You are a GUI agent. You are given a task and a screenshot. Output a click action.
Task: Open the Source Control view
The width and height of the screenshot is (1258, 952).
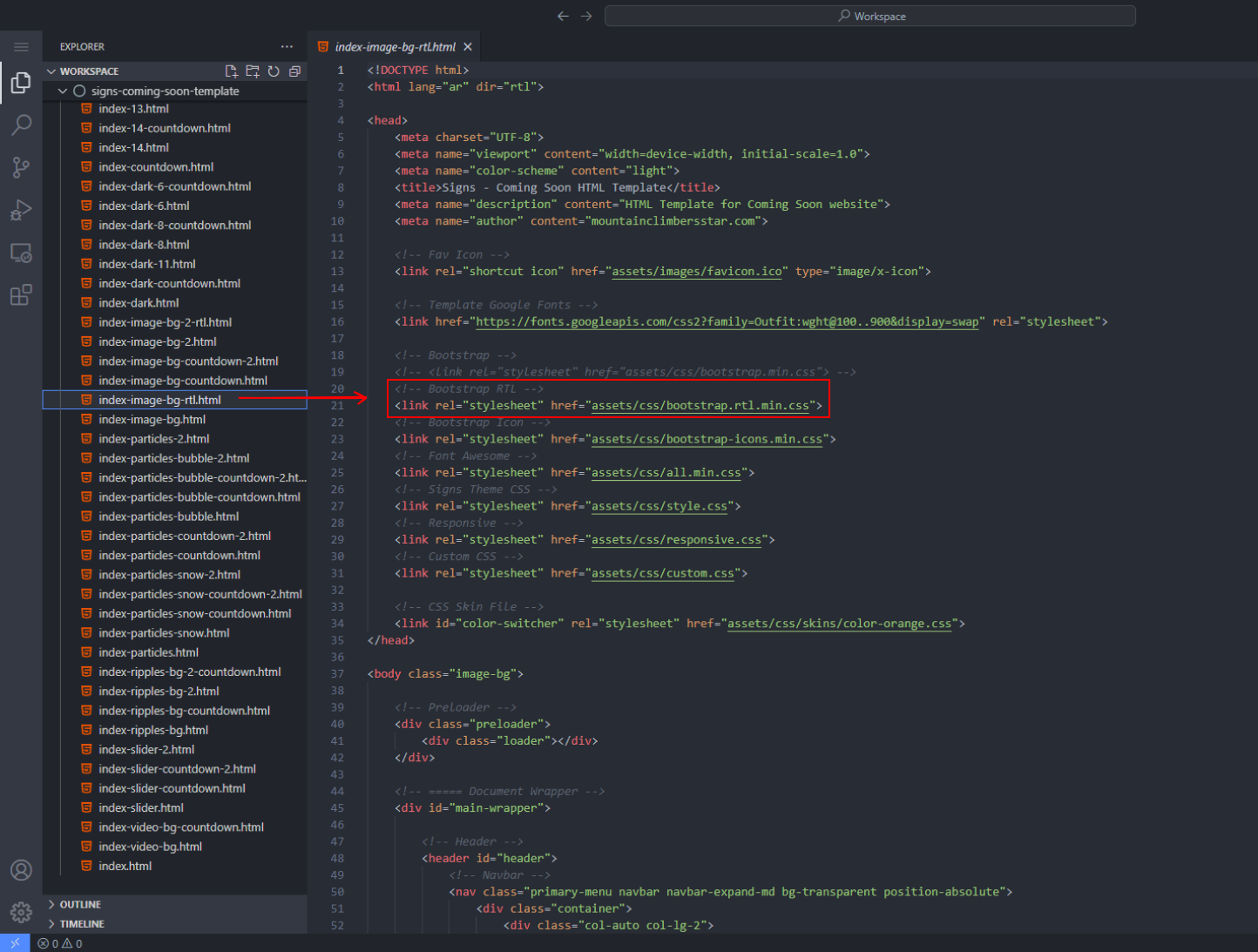coord(21,167)
